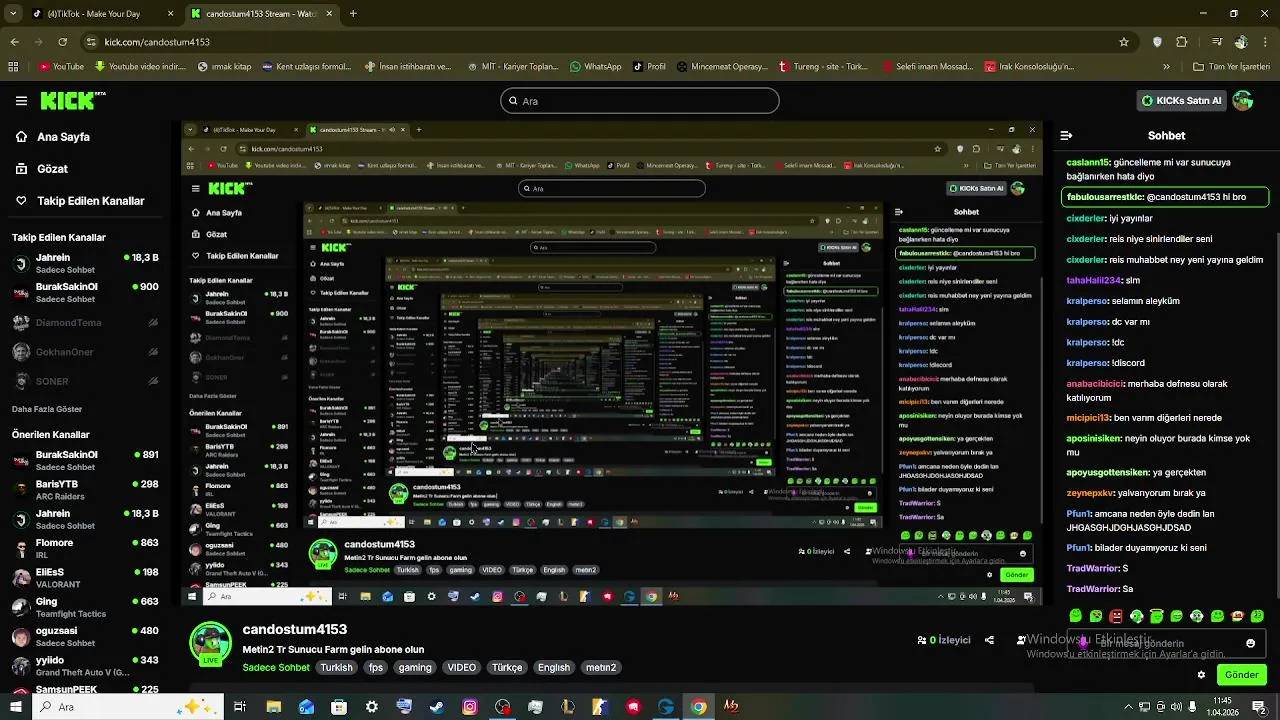Open Instagram from the Windows taskbar
The width and height of the screenshot is (1280, 720).
[470, 707]
